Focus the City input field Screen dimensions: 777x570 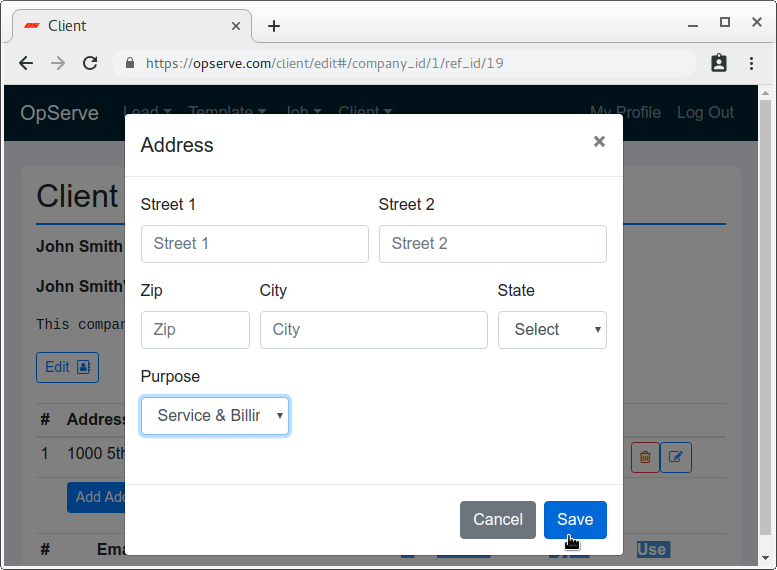374,330
